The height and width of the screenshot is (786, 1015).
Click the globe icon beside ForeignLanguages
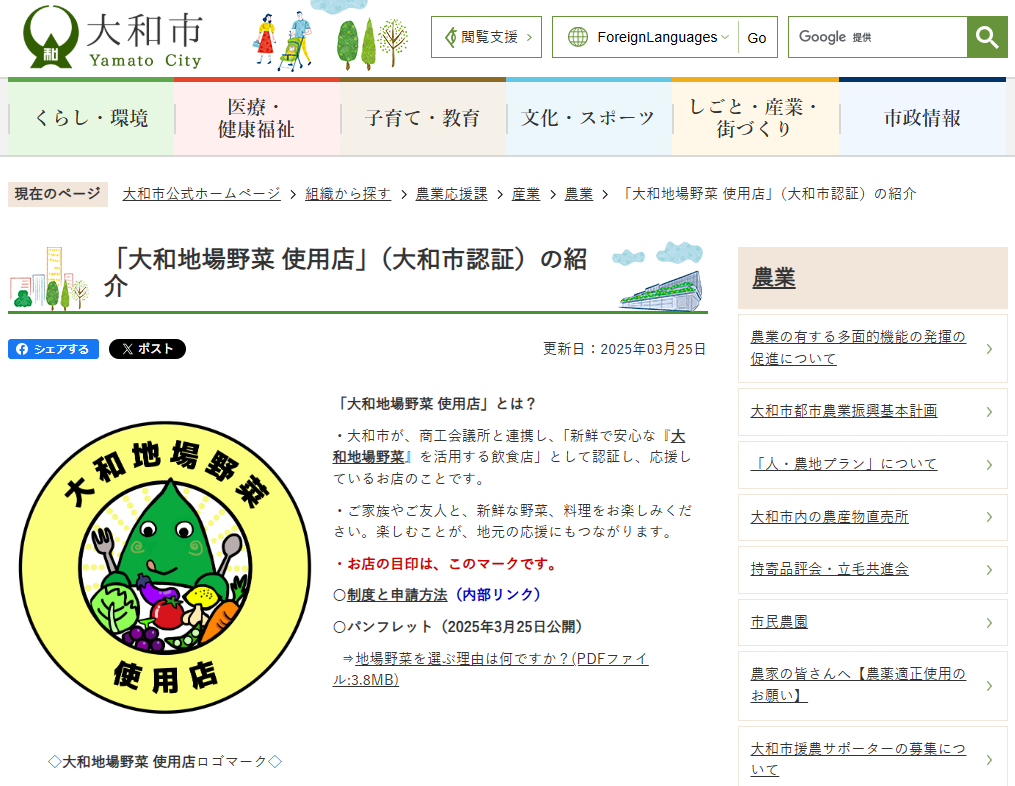coord(577,37)
